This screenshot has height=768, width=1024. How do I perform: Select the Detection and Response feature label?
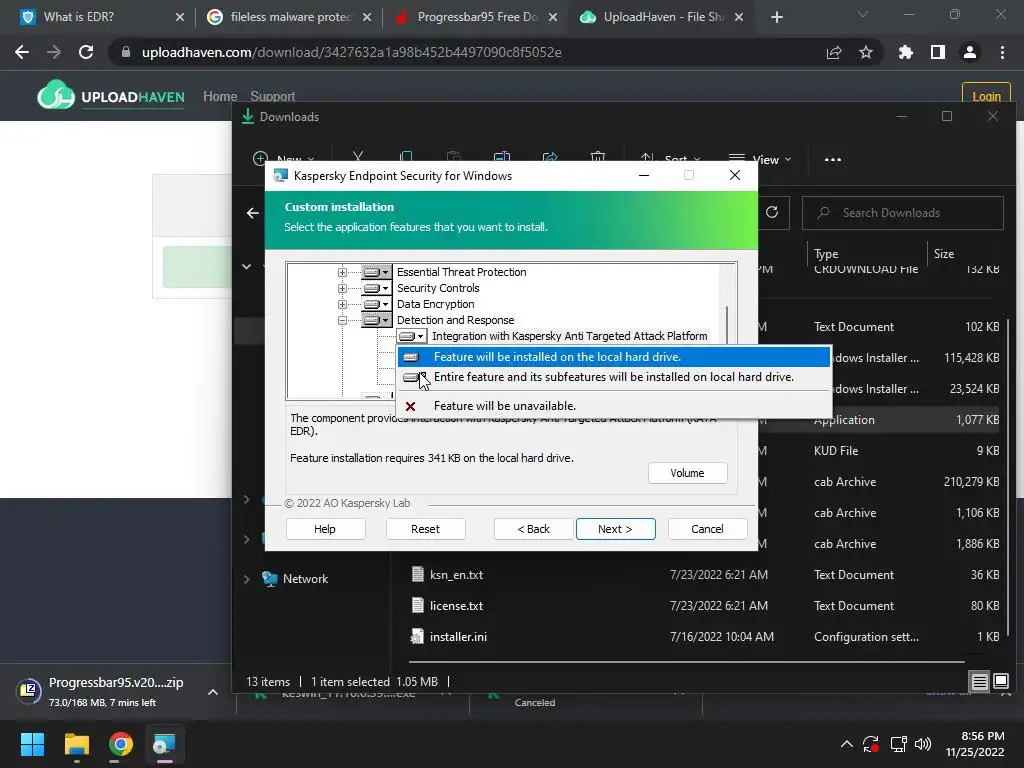pos(455,320)
